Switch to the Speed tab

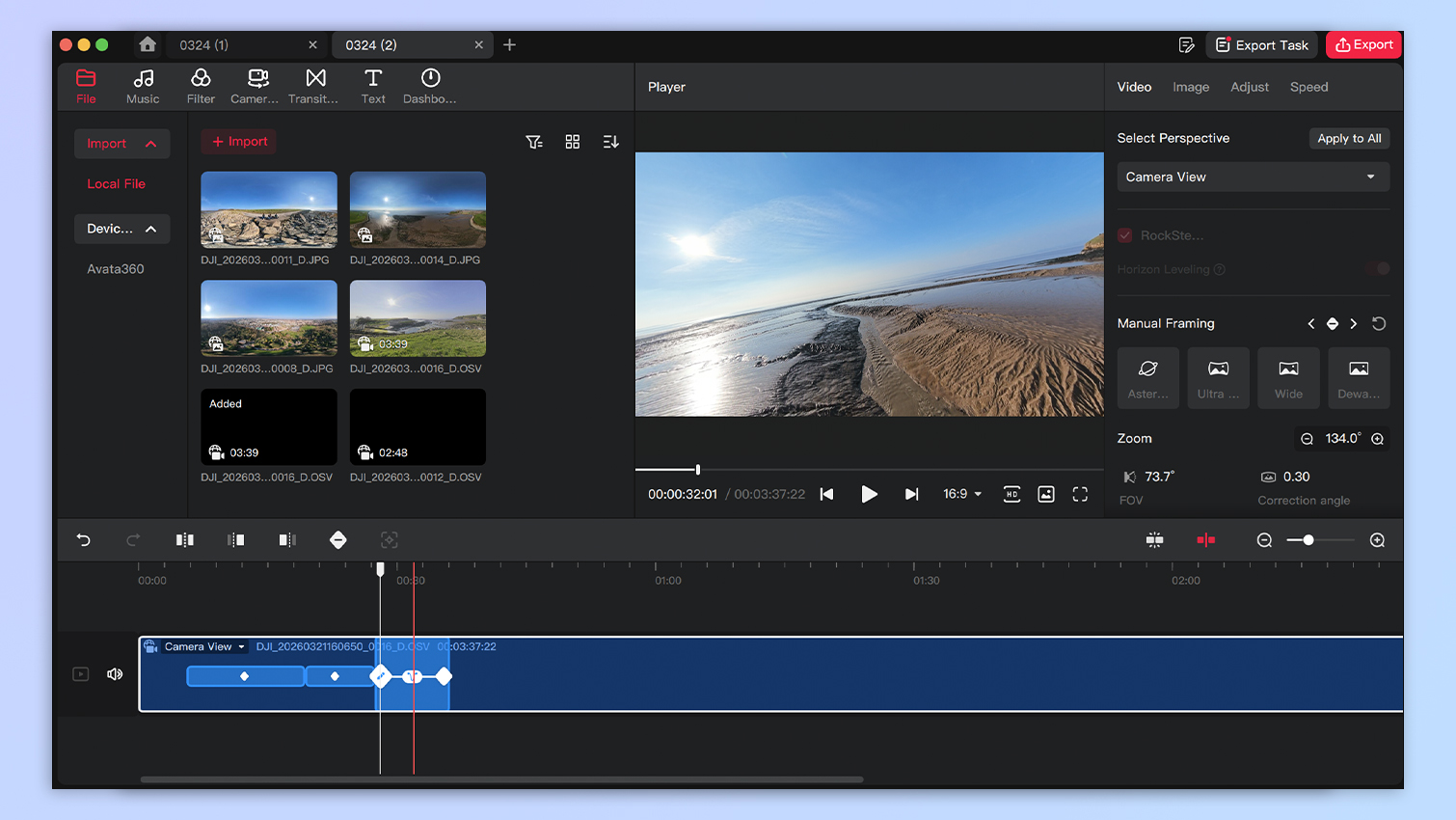coord(1308,87)
